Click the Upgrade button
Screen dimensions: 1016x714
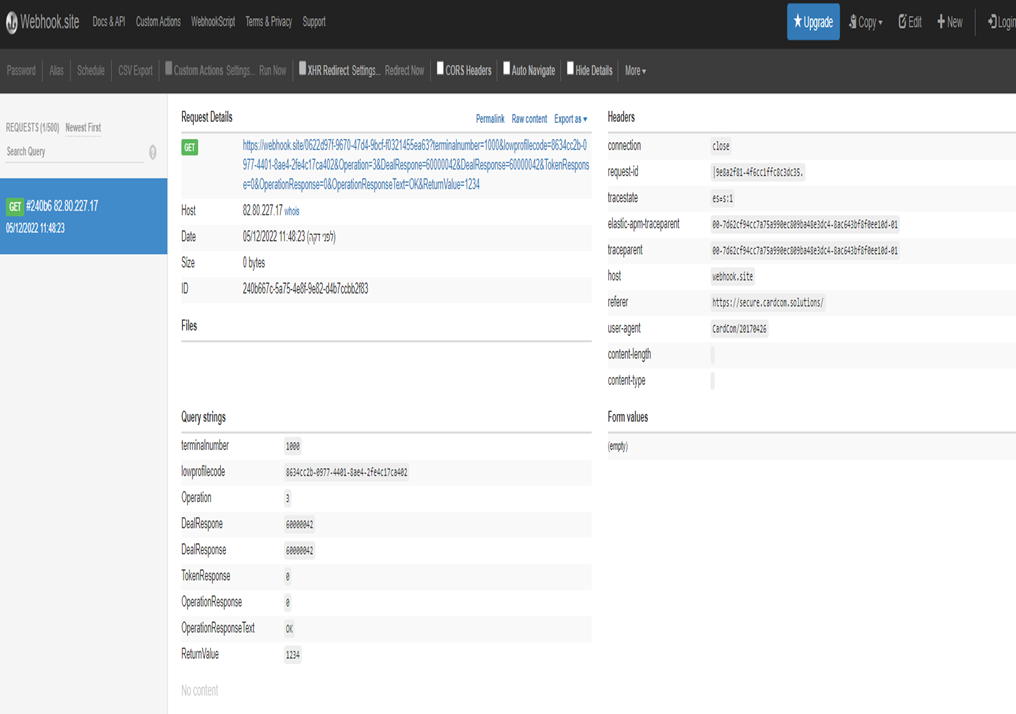point(813,22)
